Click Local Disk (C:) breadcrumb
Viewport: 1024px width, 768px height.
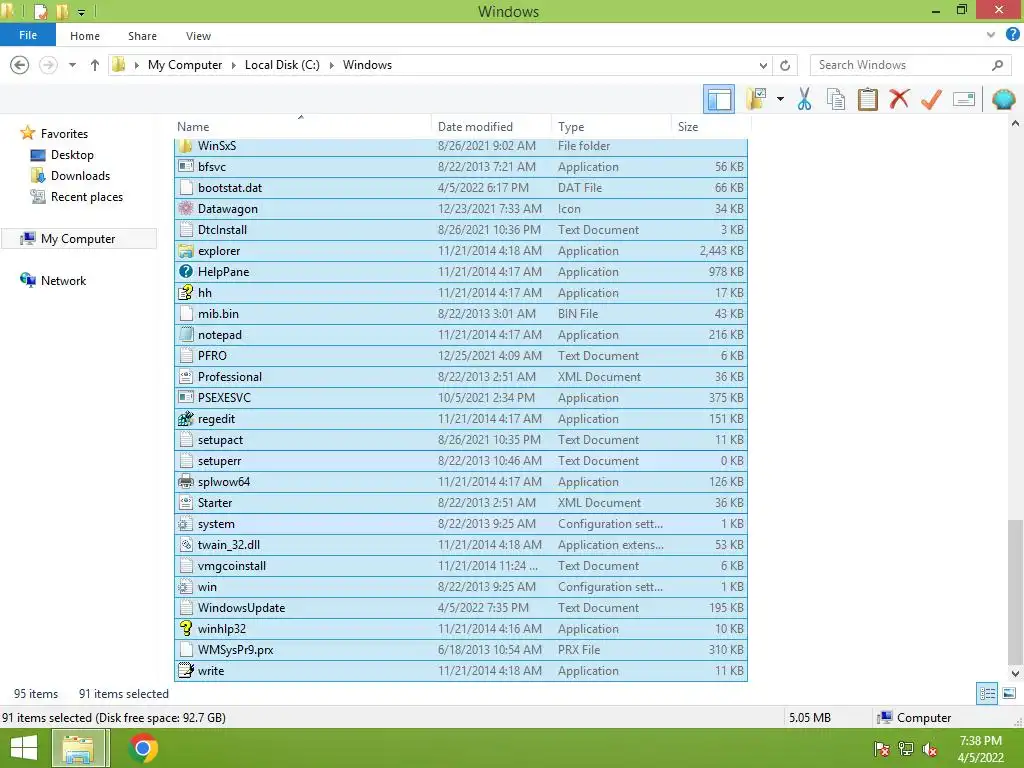pyautogui.click(x=282, y=65)
